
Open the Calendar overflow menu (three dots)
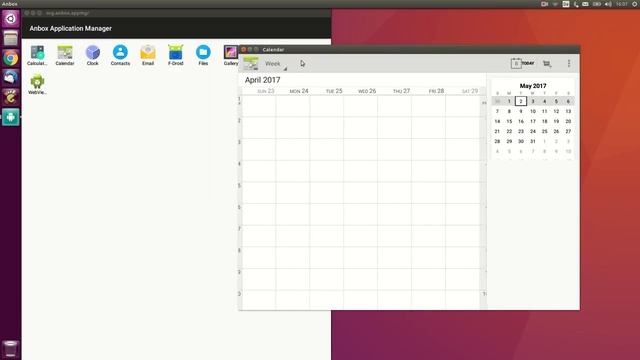[569, 63]
